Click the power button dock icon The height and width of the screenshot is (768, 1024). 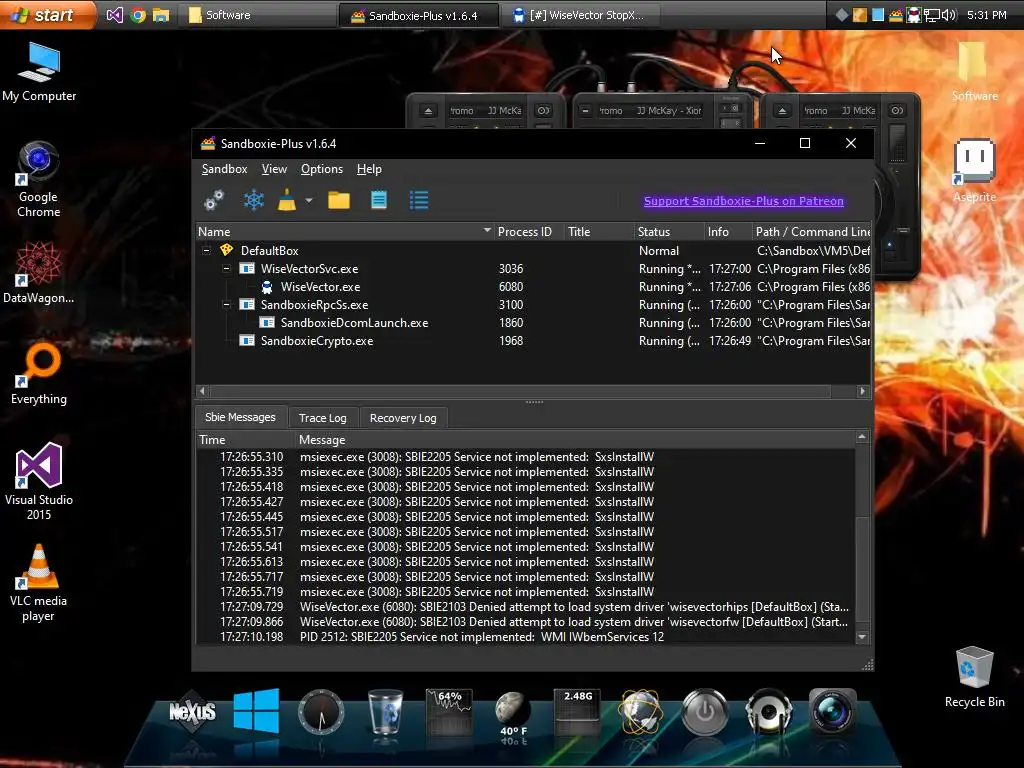click(x=705, y=711)
